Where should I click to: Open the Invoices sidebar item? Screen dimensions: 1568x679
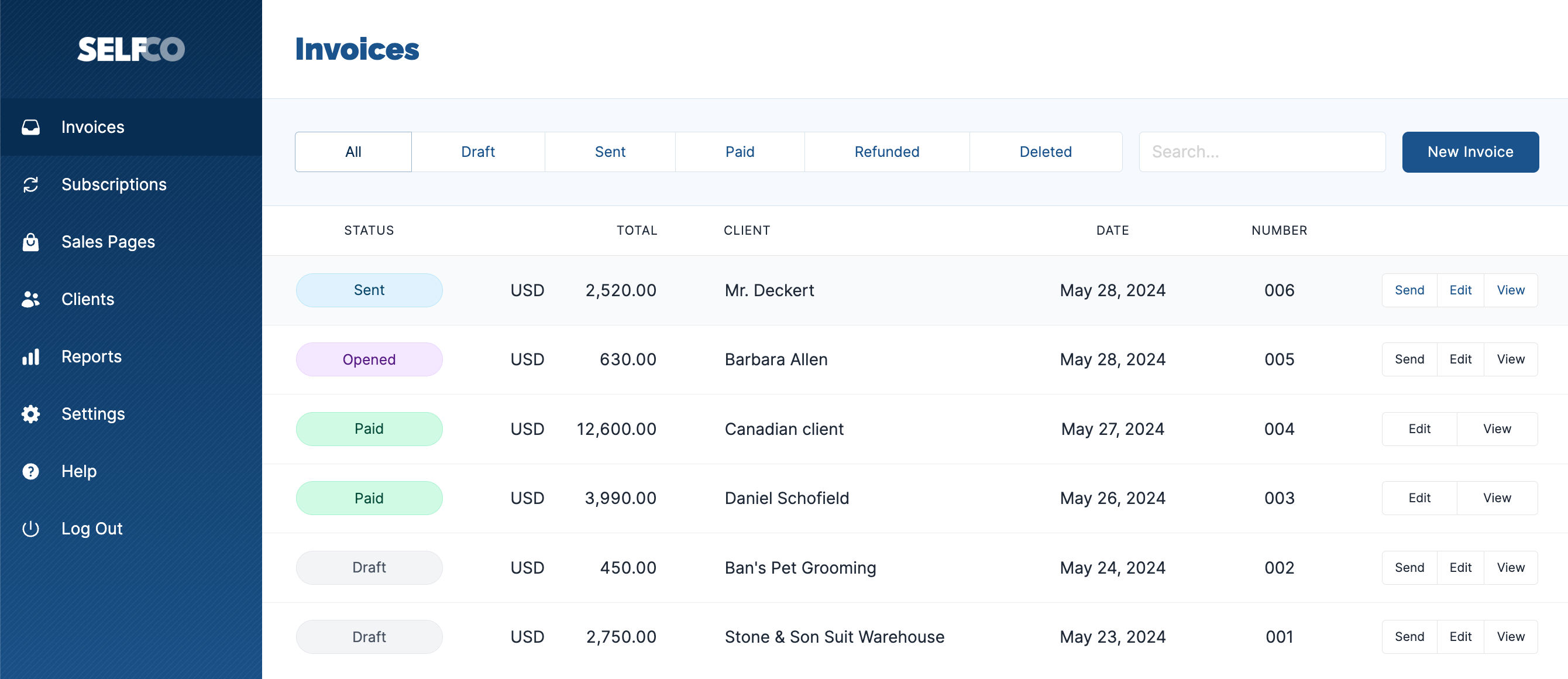pos(131,127)
